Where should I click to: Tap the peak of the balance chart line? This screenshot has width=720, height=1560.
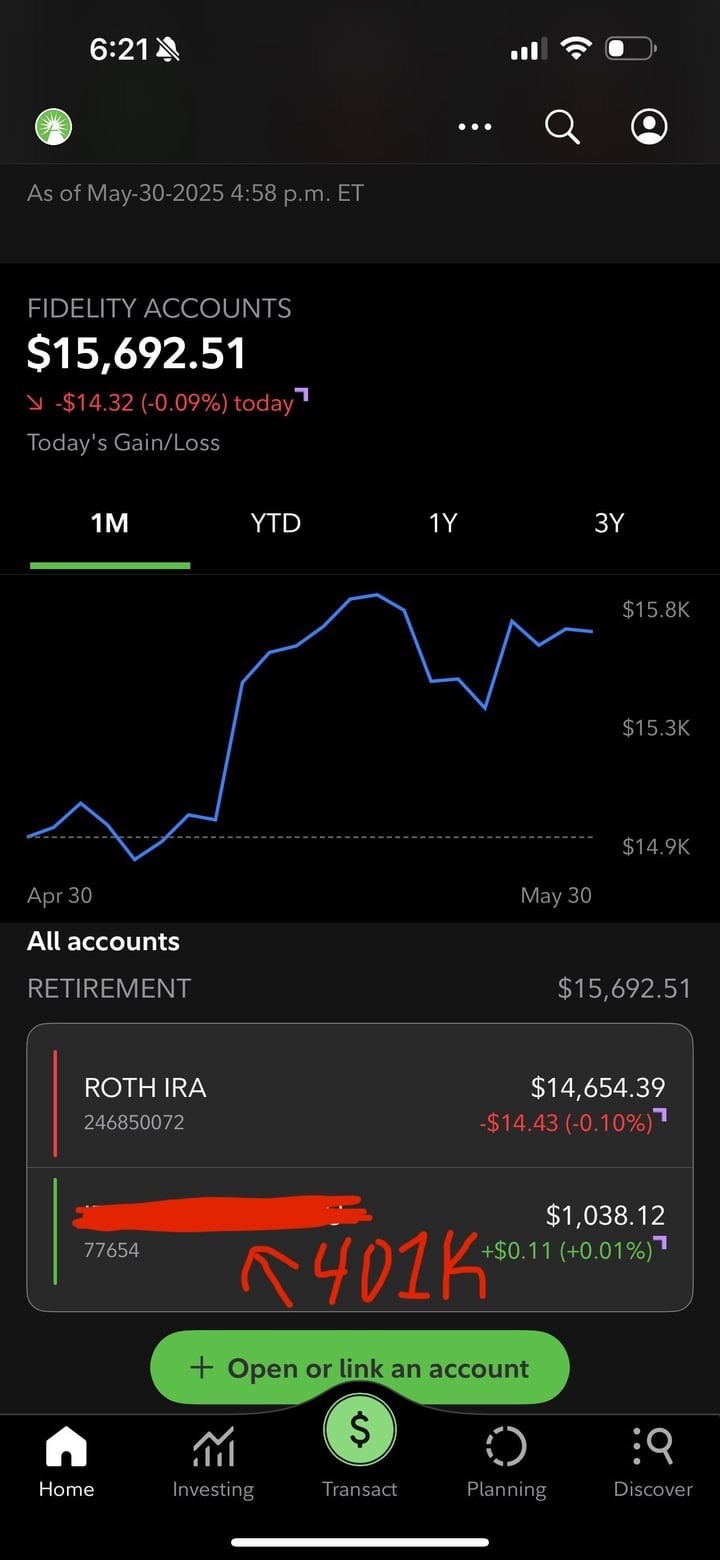point(376,595)
